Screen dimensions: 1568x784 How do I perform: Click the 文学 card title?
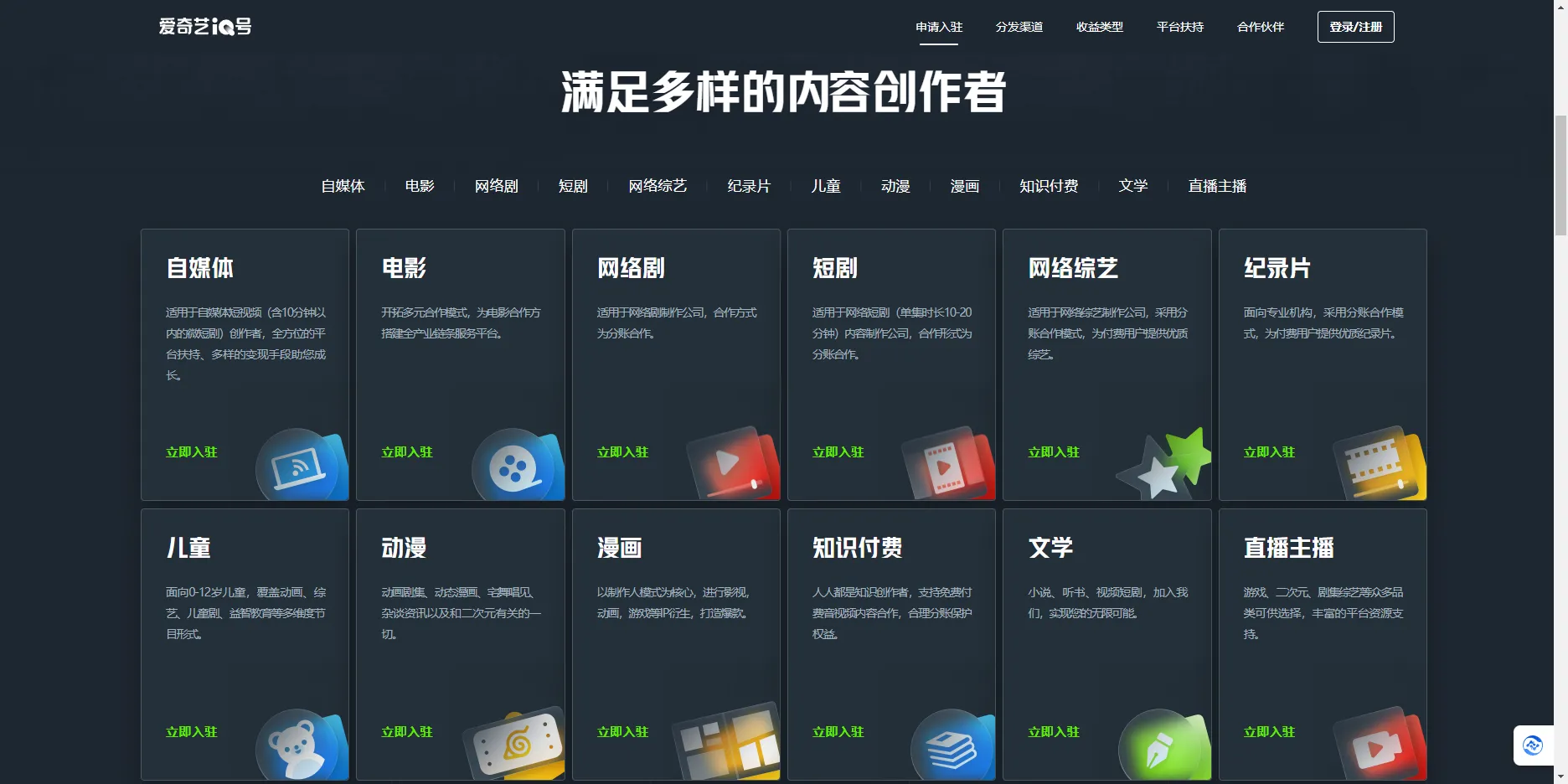click(x=1050, y=548)
